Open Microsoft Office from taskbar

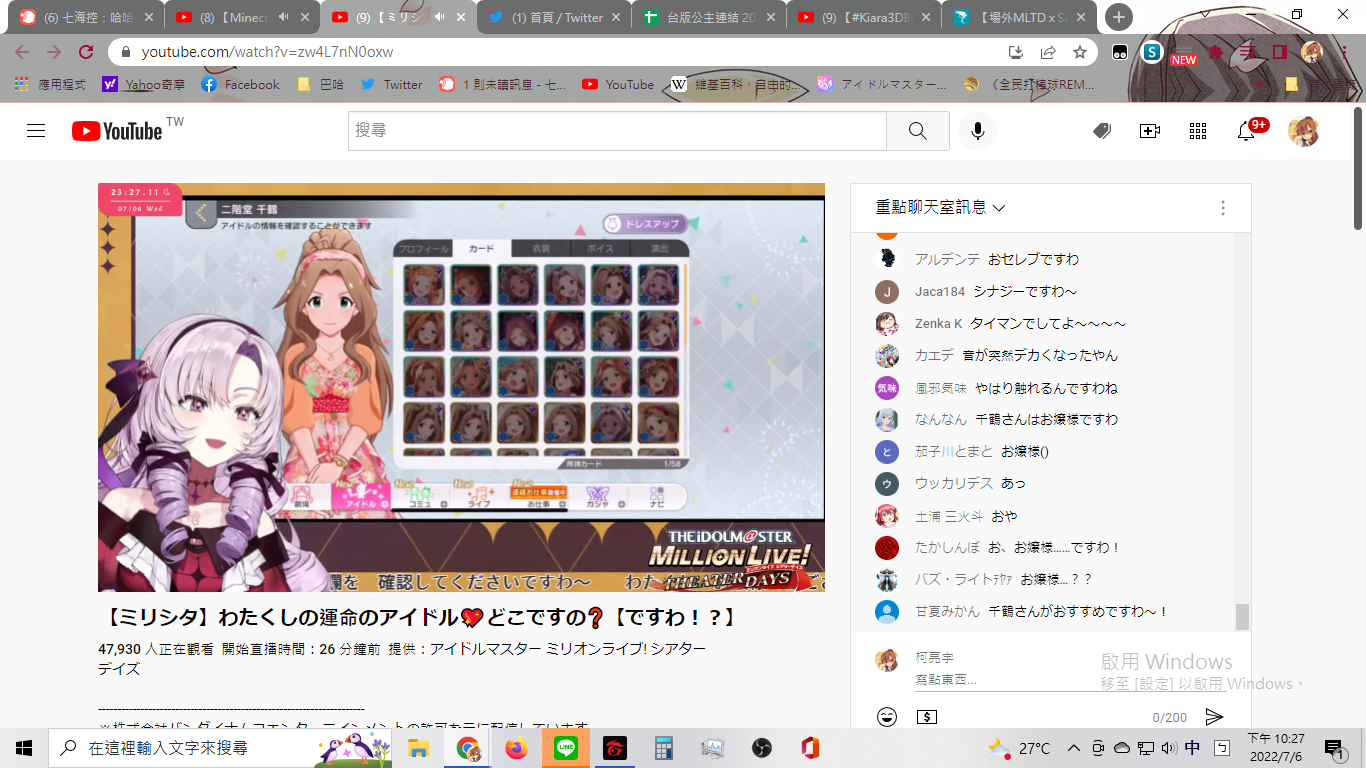(810, 748)
